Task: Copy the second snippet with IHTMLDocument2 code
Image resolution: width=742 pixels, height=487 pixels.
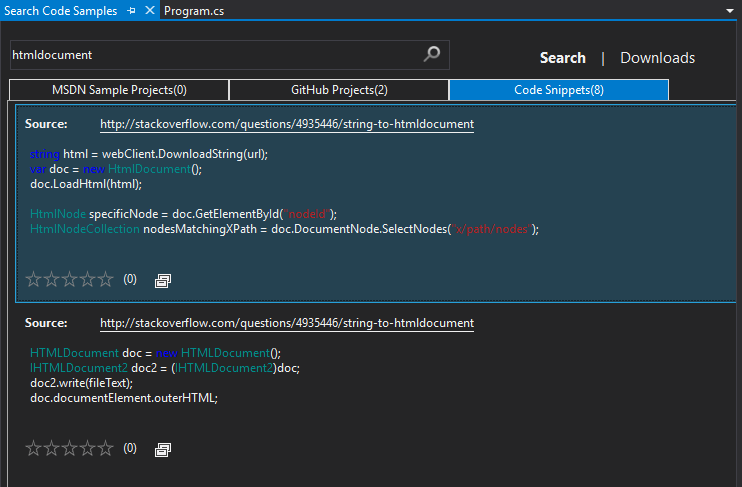Action: point(163,449)
